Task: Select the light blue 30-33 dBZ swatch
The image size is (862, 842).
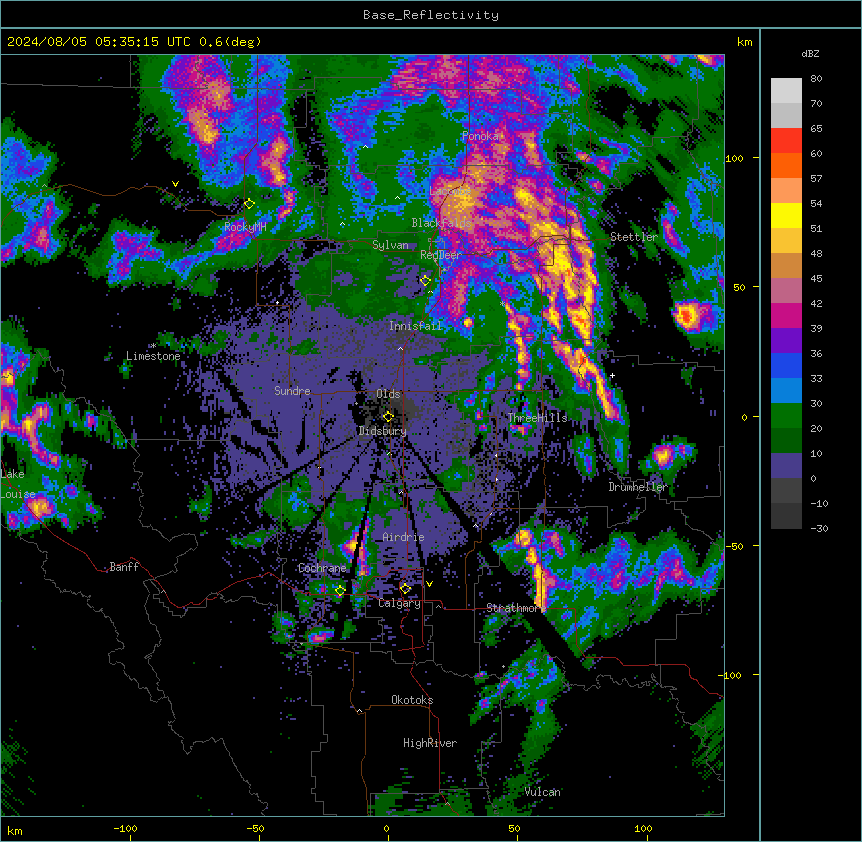Action: tap(786, 391)
